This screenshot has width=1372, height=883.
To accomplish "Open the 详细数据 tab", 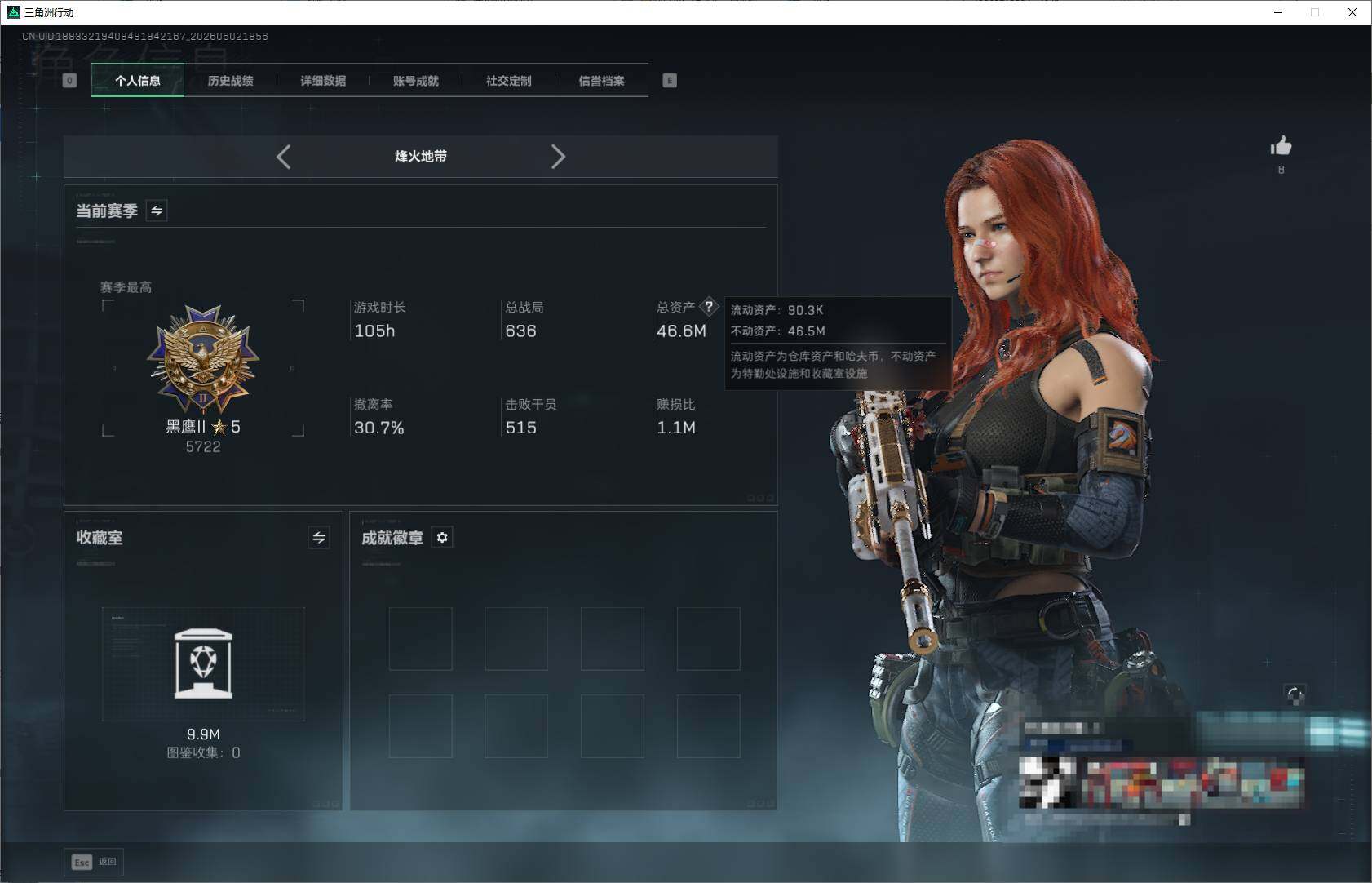I will (x=323, y=80).
